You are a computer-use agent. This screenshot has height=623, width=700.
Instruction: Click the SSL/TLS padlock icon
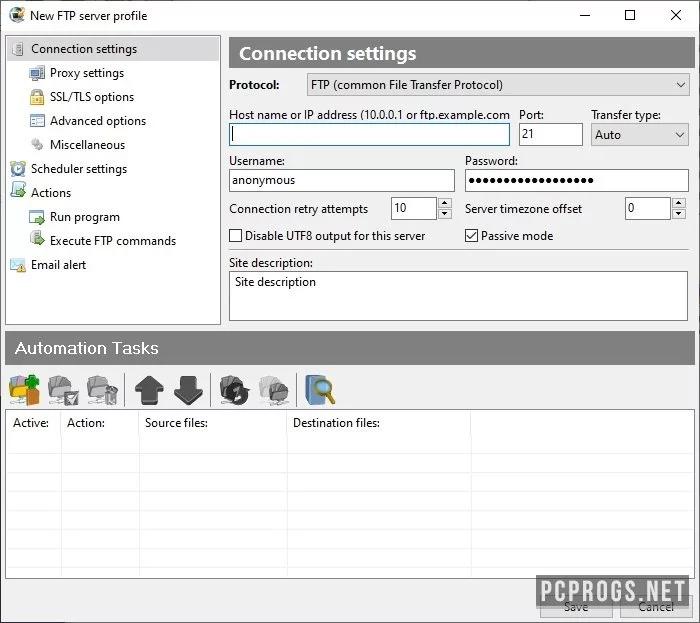click(37, 97)
